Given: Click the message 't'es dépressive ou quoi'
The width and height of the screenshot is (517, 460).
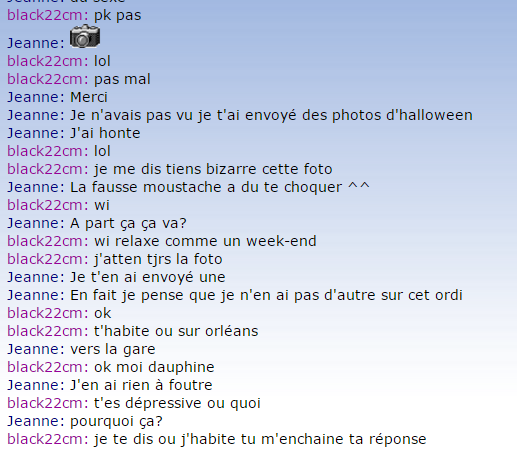Looking at the screenshot, I should 177,403.
